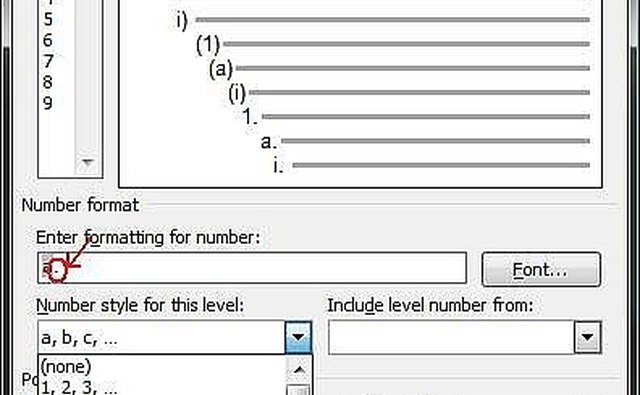This screenshot has height=395, width=640.
Task: Select level 7 in the level list
Action: point(48,61)
